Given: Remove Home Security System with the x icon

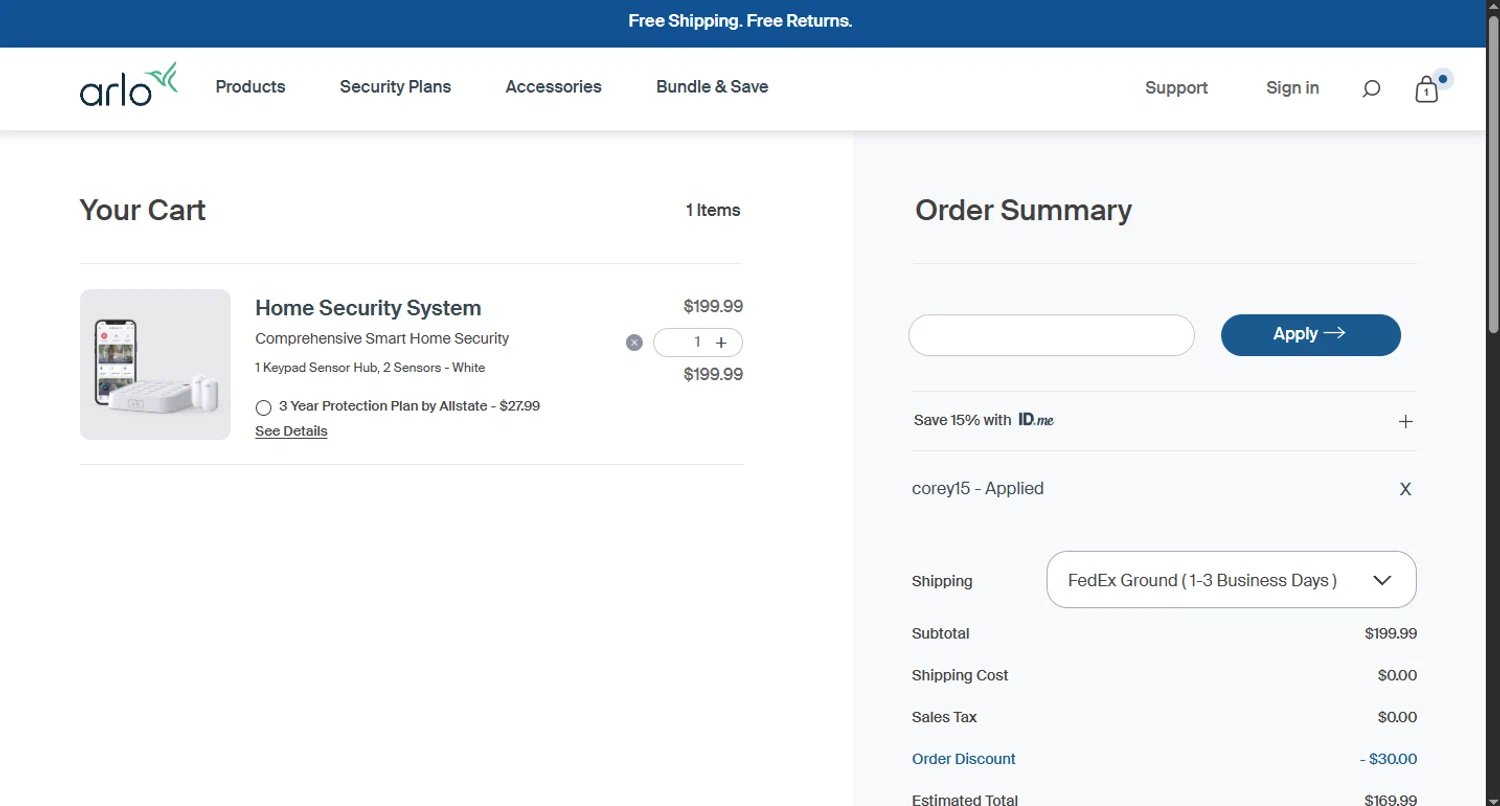Looking at the screenshot, I should click(x=634, y=343).
